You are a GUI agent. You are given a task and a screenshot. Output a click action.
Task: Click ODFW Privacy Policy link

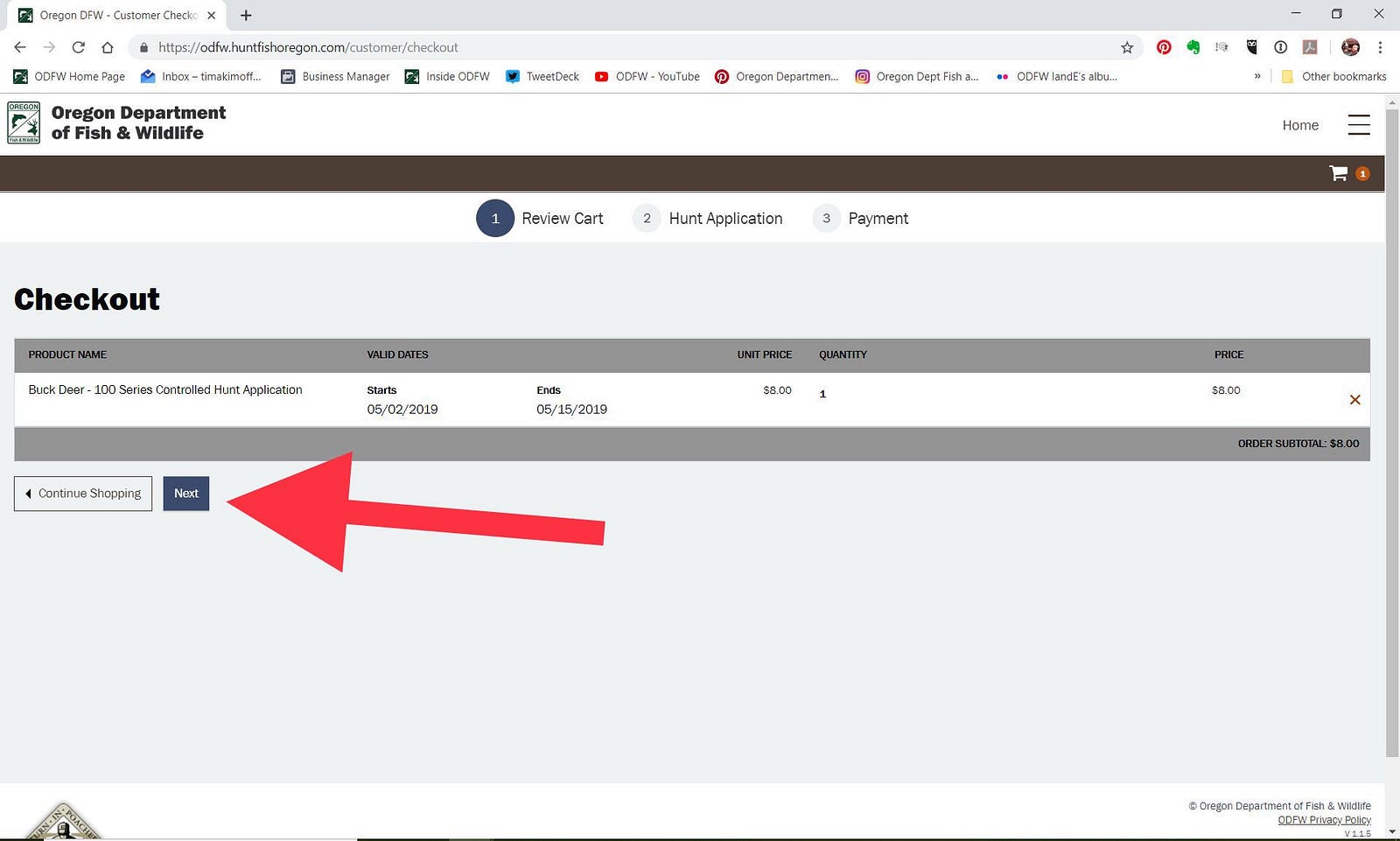(x=1324, y=820)
